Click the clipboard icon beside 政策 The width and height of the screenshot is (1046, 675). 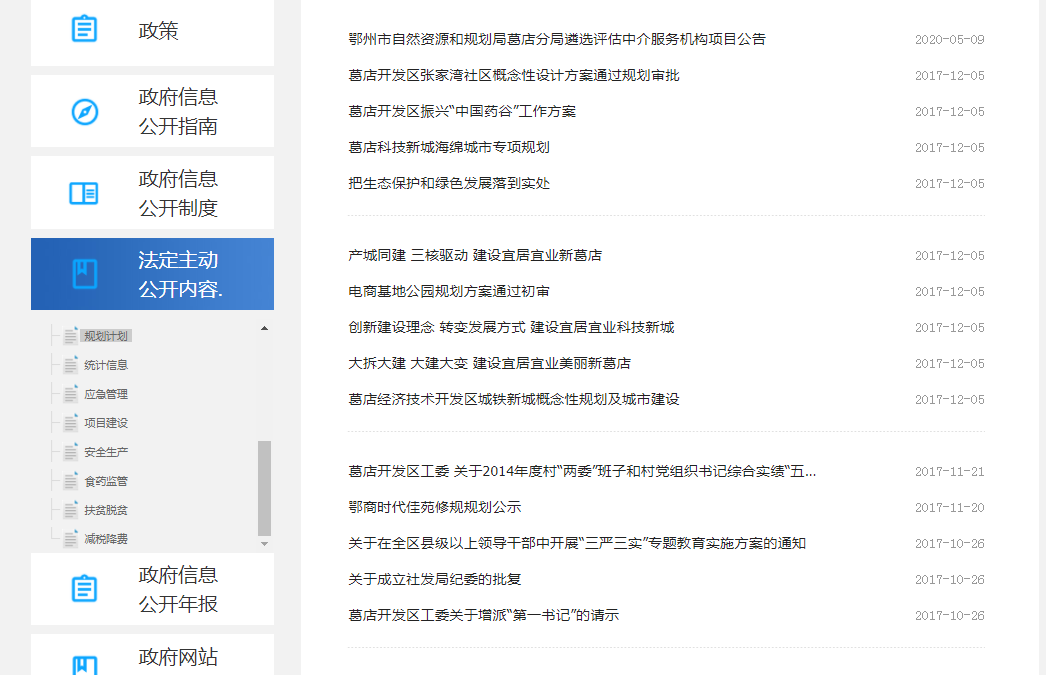tap(84, 29)
